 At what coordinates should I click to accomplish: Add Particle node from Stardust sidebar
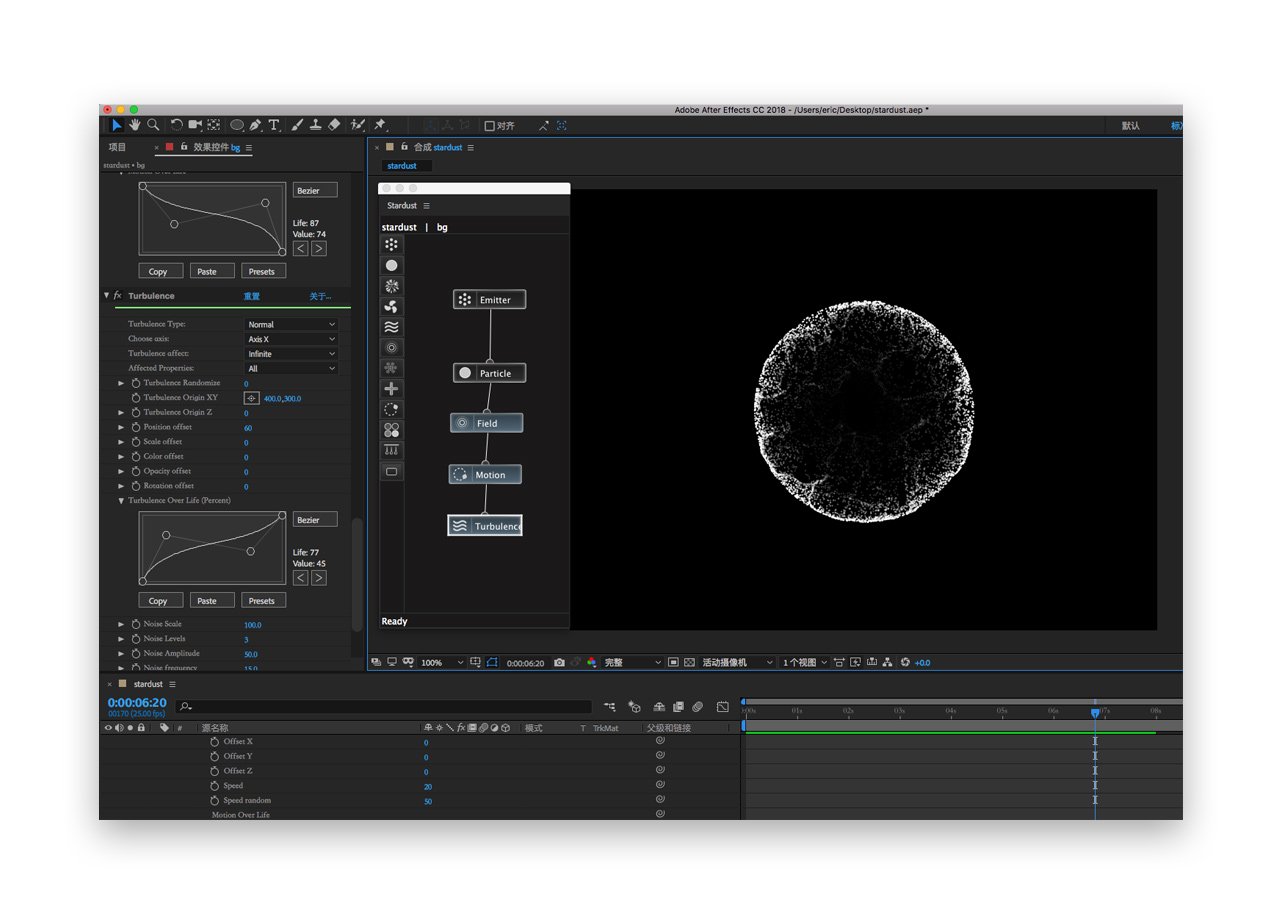(392, 265)
